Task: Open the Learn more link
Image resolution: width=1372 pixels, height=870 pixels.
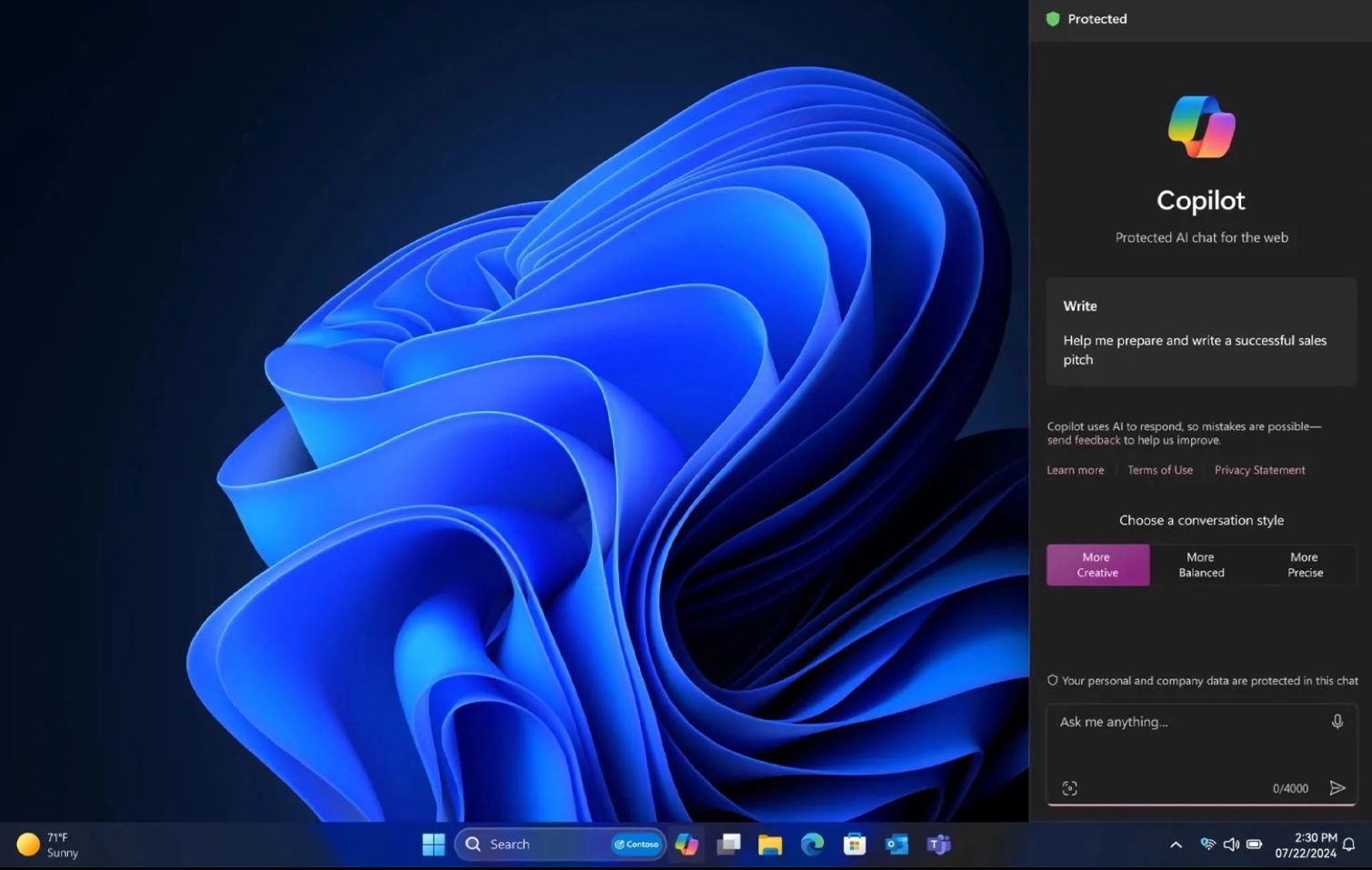Action: coord(1076,470)
